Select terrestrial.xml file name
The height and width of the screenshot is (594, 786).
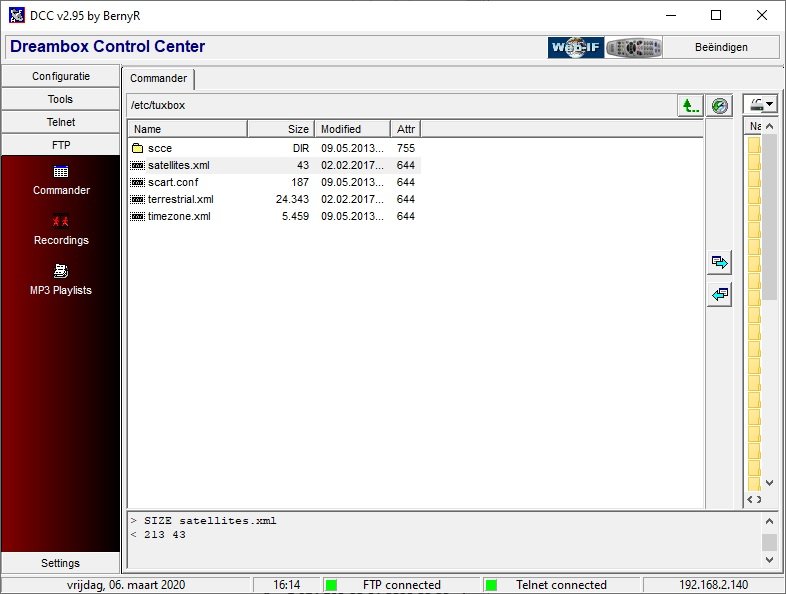[180, 200]
